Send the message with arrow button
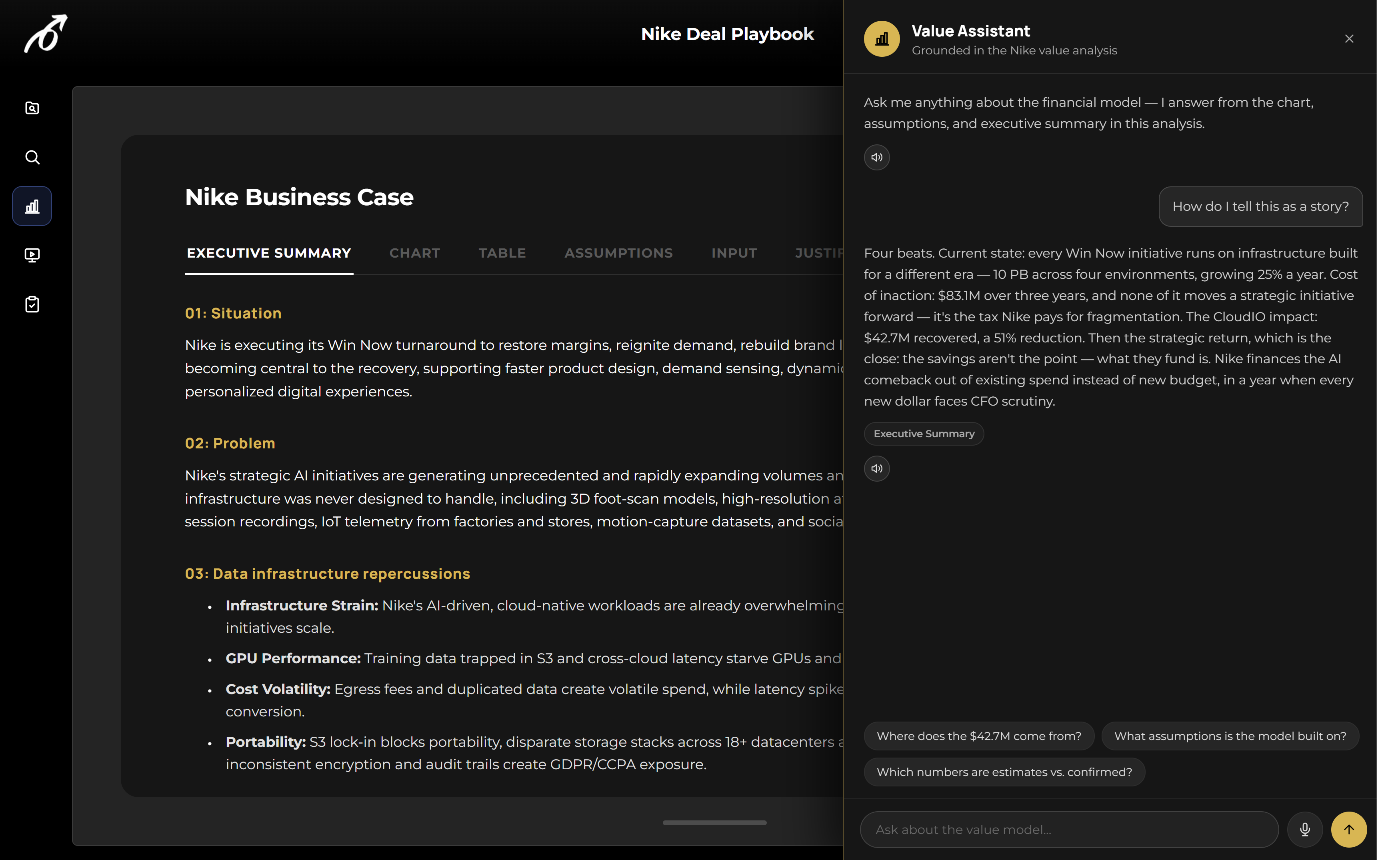Viewport: 1377px width, 860px height. coord(1349,829)
